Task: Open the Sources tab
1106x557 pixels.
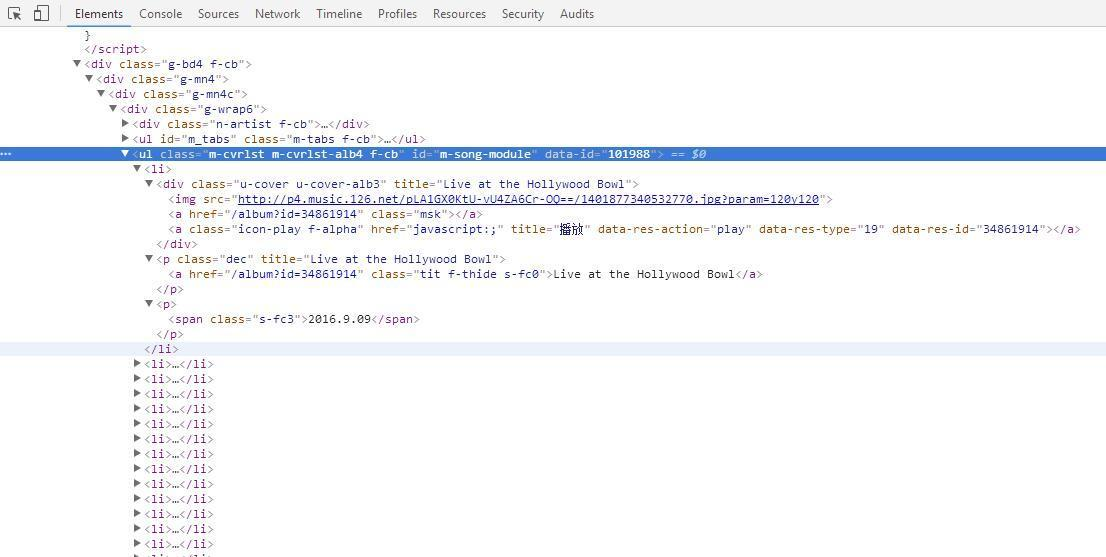Action: click(218, 13)
